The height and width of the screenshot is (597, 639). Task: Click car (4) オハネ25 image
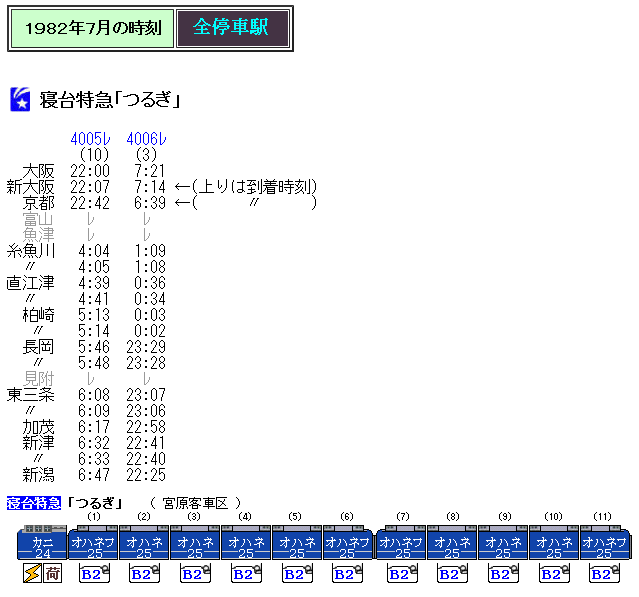[246, 542]
